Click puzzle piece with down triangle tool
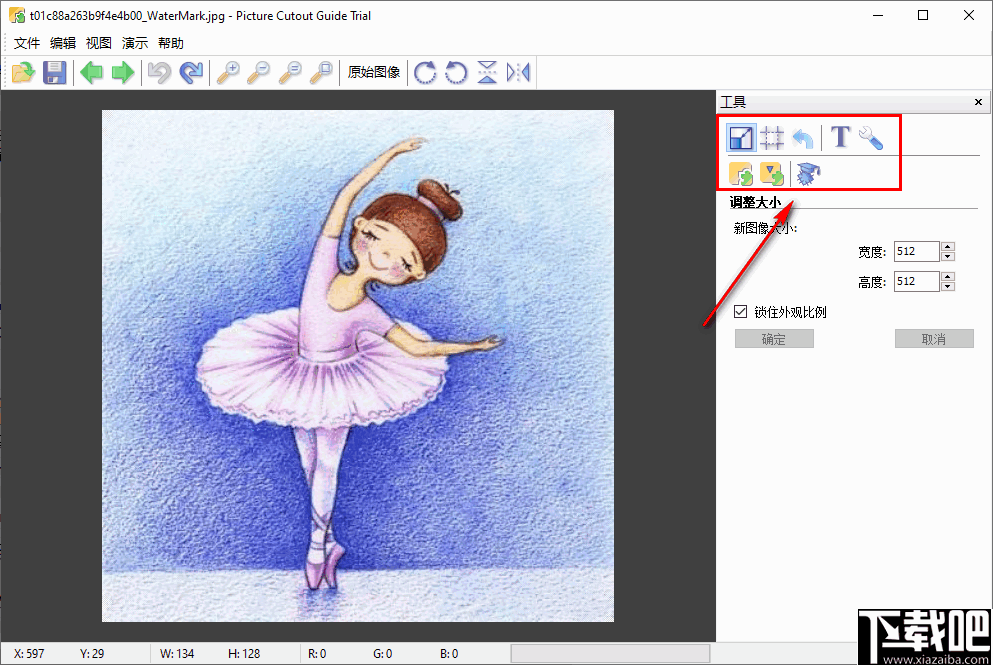 [772, 173]
